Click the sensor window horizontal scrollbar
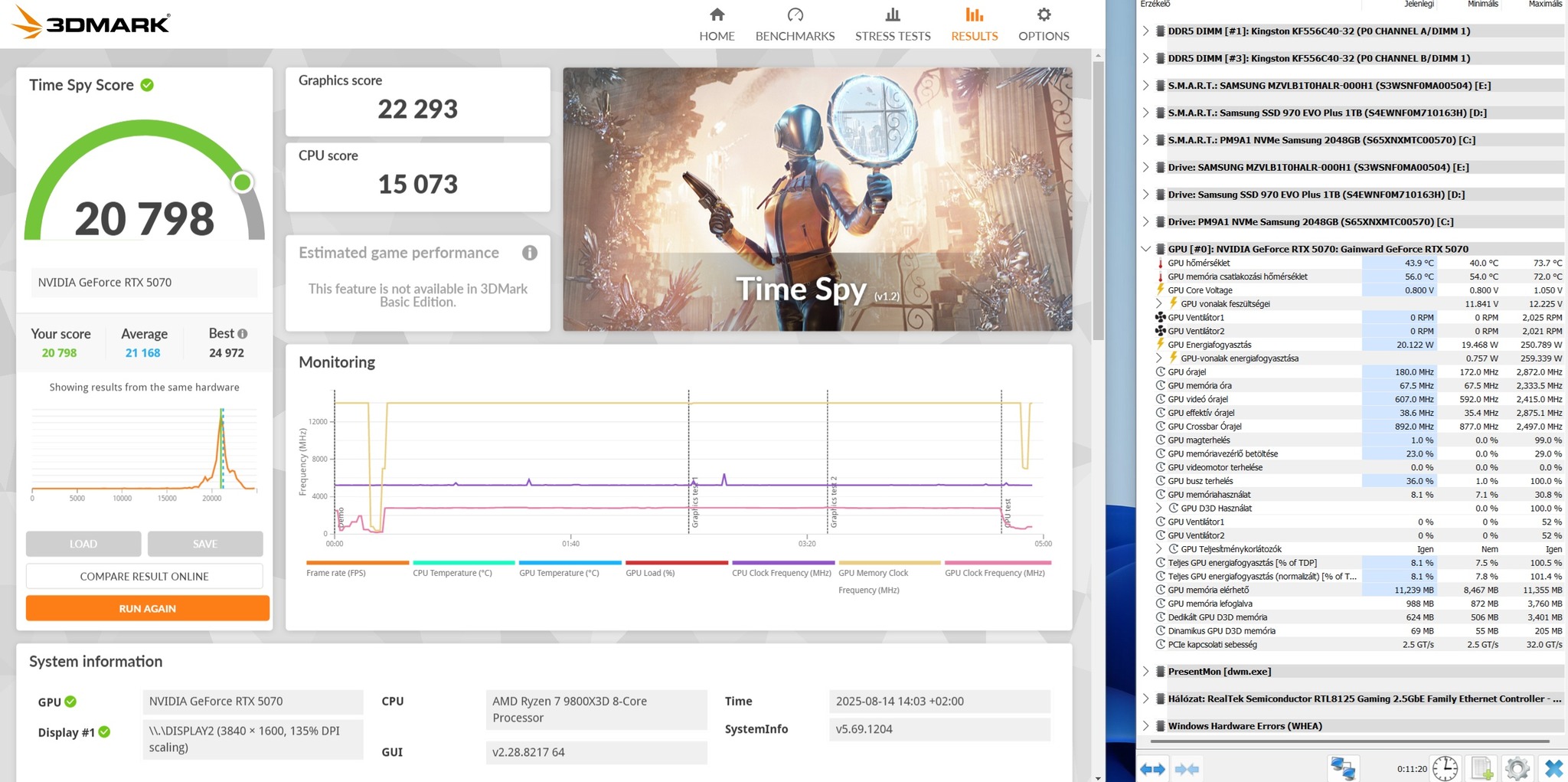 pyautogui.click(x=1350, y=741)
